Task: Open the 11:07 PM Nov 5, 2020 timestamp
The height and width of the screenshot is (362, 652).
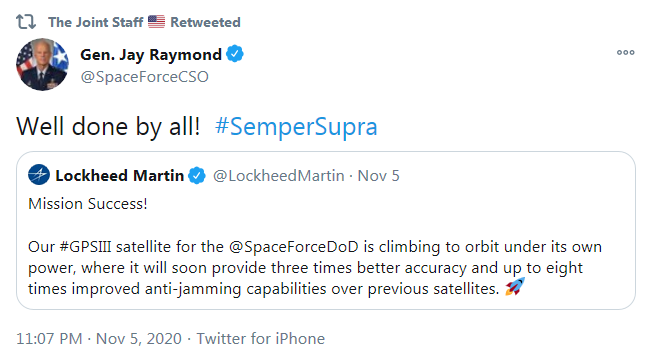Action: [x=99, y=339]
